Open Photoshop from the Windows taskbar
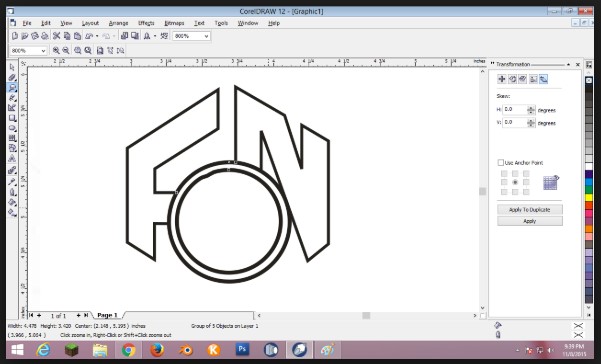The width and height of the screenshot is (601, 364). [242, 350]
